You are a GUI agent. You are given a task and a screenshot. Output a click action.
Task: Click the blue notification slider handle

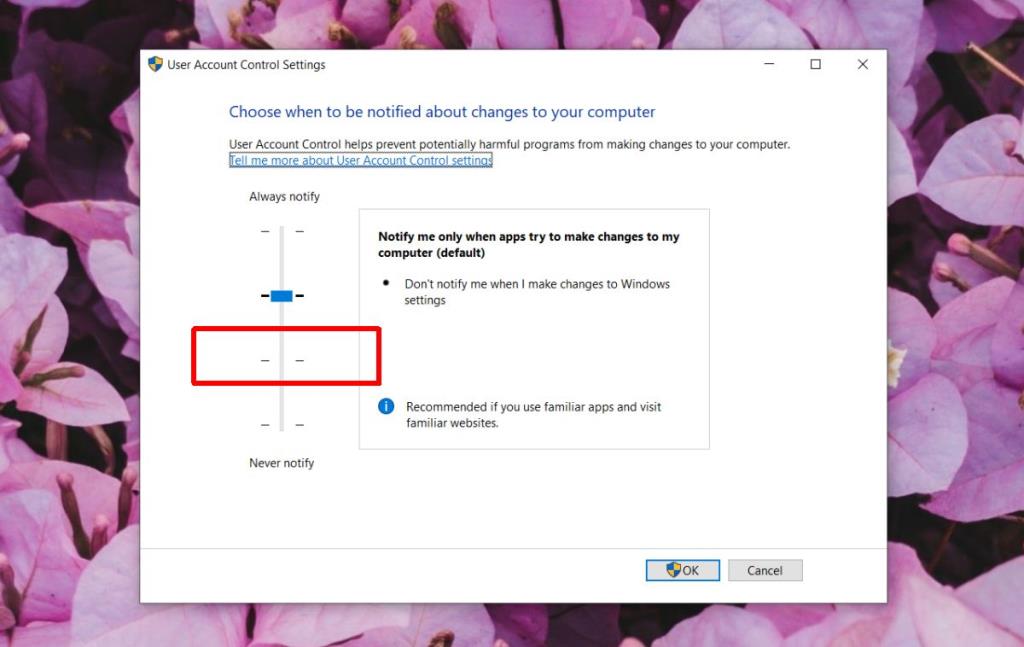[283, 295]
